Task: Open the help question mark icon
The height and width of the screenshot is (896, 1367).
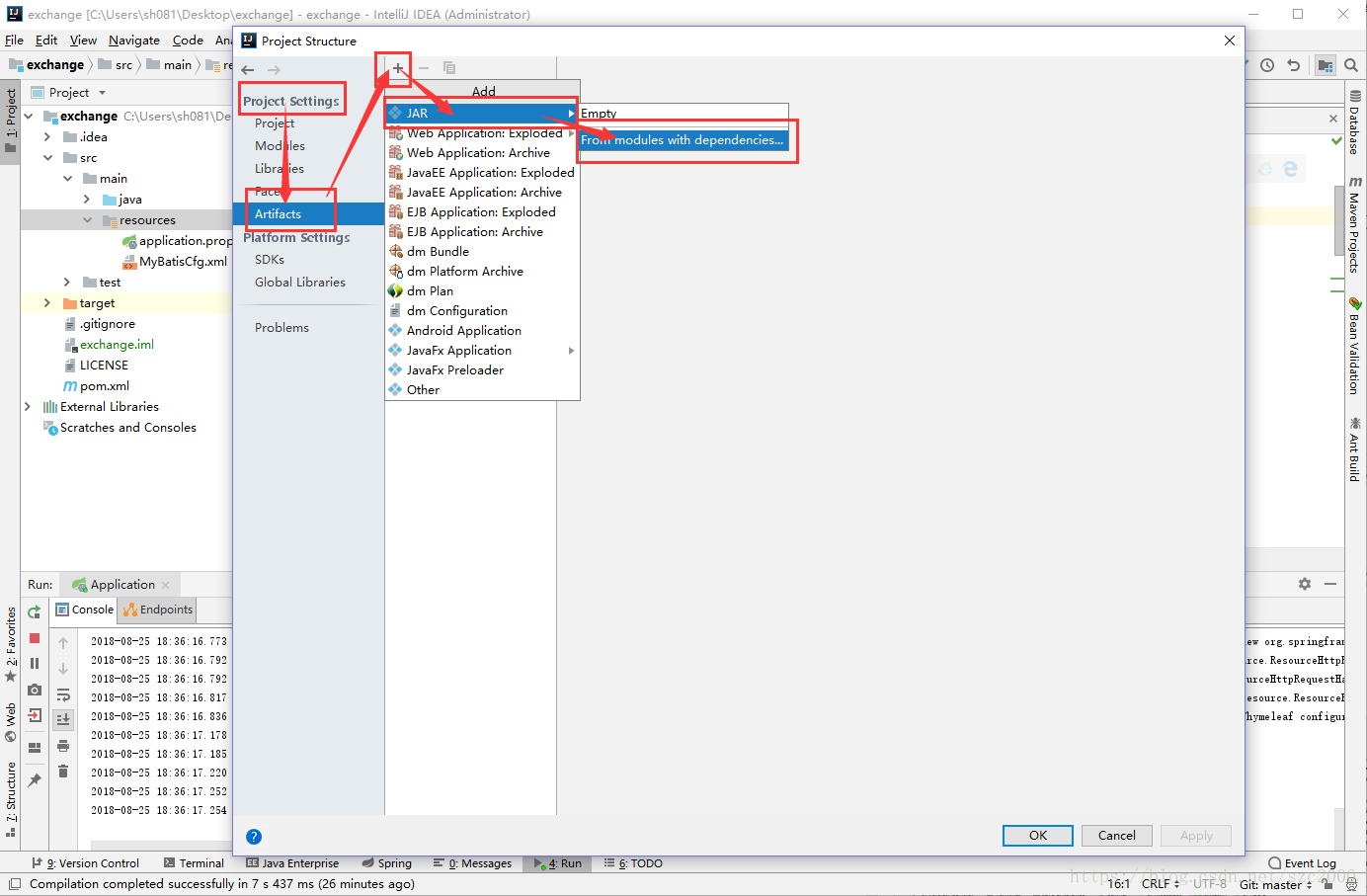Action: [254, 836]
